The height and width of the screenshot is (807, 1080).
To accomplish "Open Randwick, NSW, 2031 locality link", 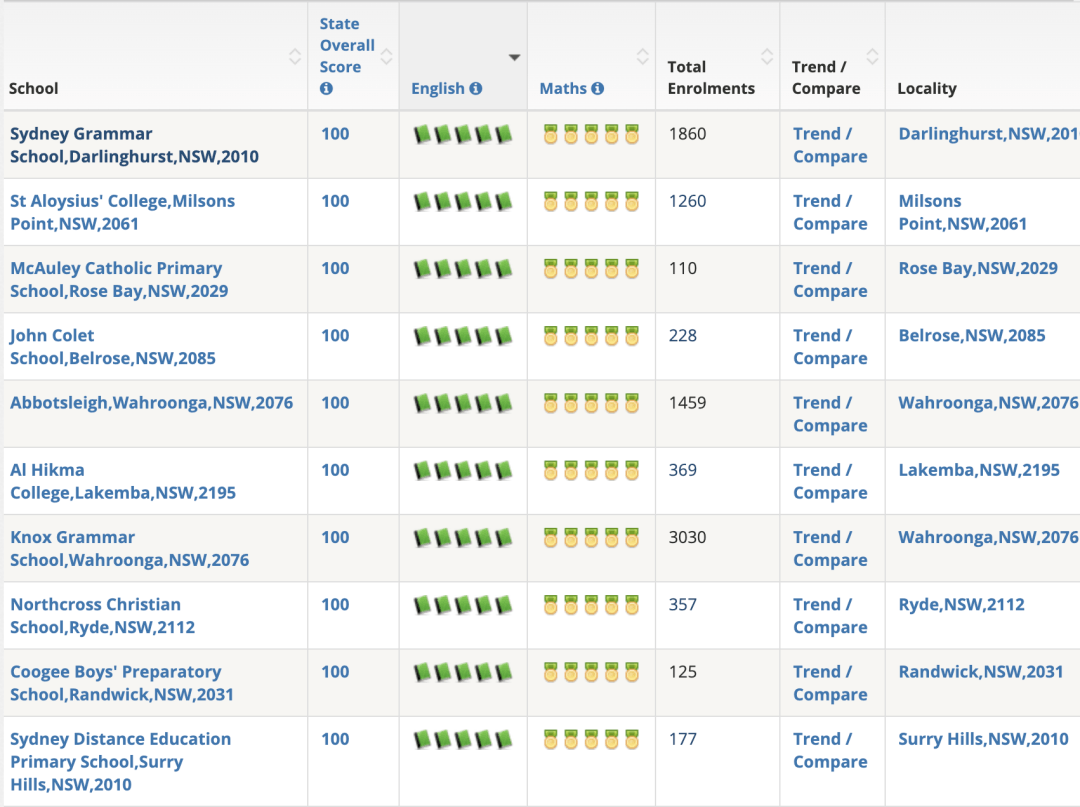I will pos(981,672).
